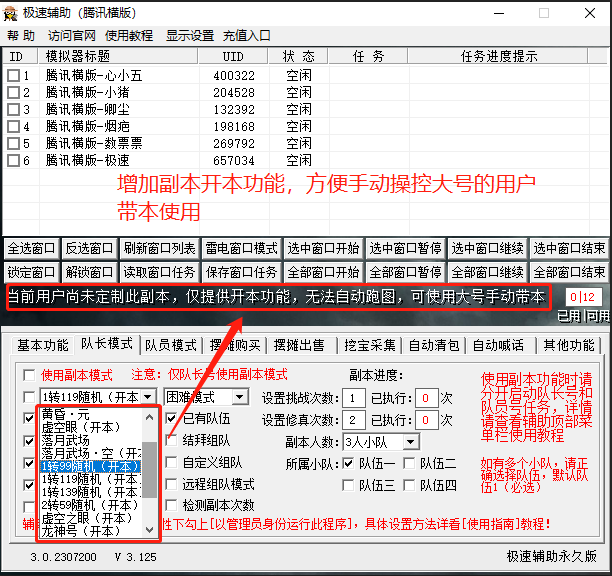Switch to the 摆摊出售 tab

299,345
